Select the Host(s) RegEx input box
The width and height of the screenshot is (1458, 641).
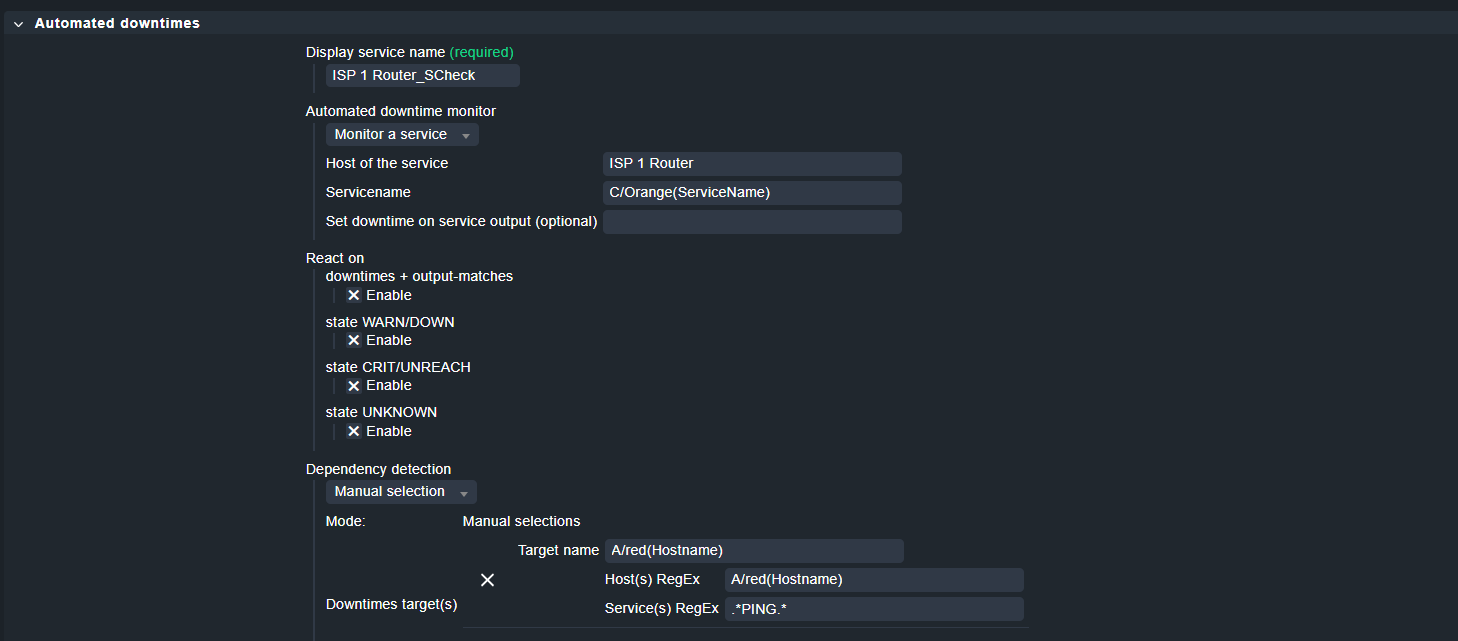coord(873,579)
